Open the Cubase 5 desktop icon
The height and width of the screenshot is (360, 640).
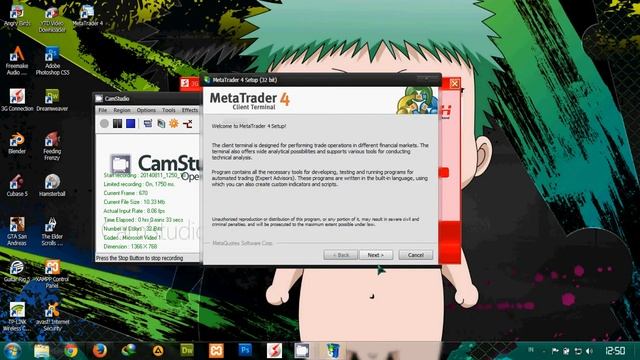17,185
